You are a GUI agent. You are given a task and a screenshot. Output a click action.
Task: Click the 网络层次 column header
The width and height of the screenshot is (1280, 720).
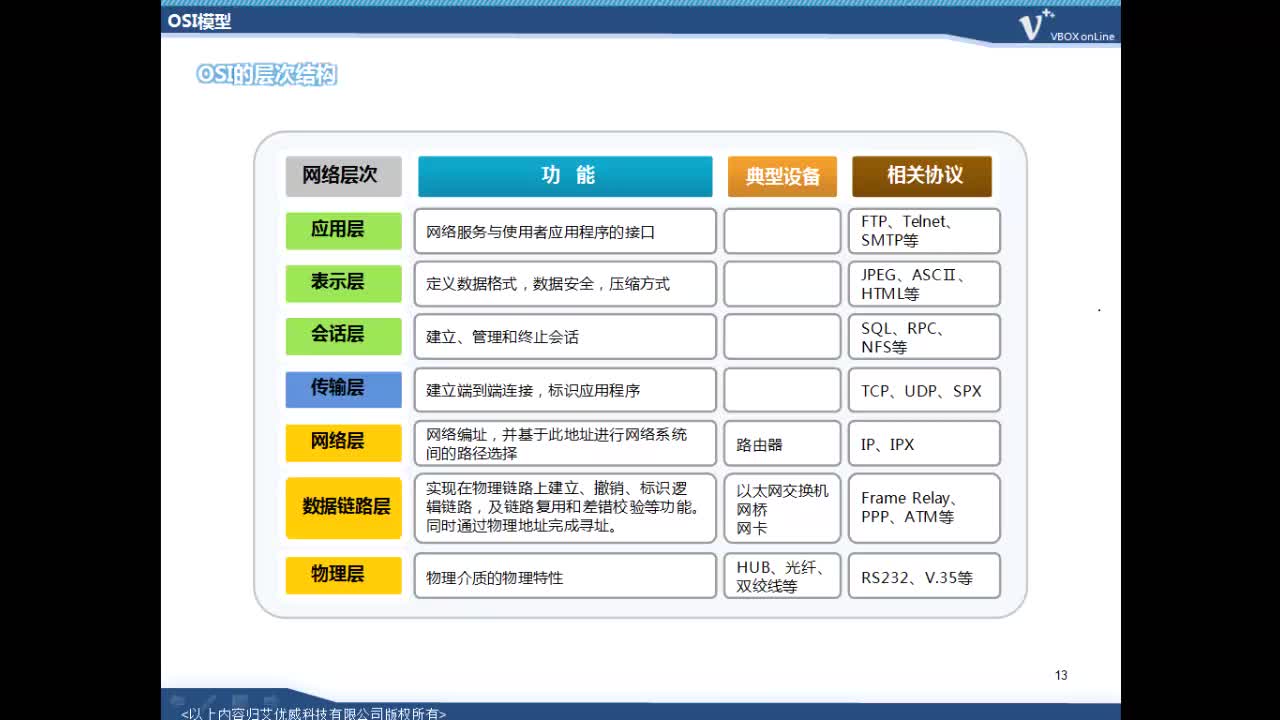pos(343,176)
